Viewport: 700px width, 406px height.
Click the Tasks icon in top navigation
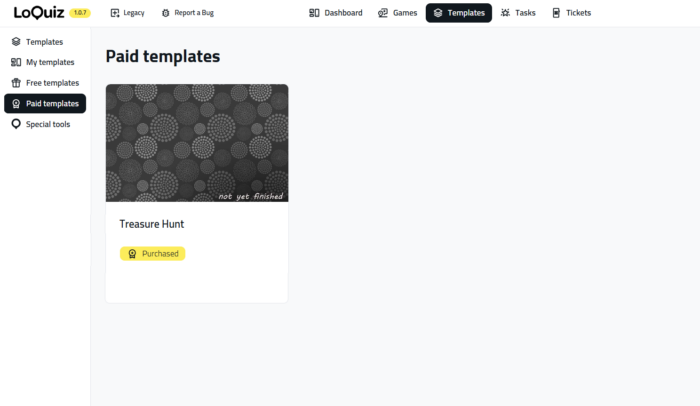505,13
